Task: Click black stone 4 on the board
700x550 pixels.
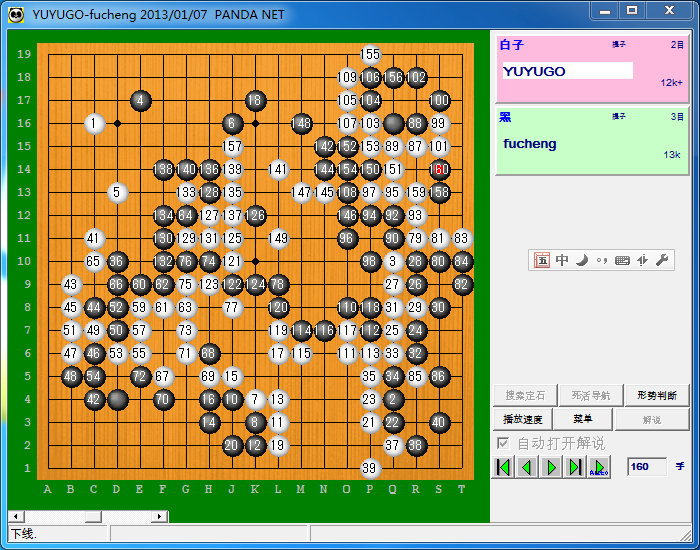Action: click(140, 100)
